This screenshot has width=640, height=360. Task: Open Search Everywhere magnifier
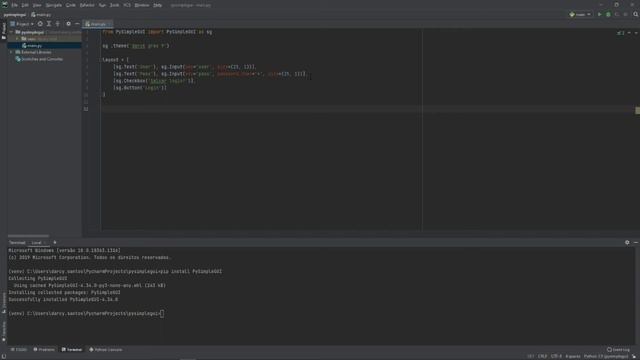[x=636, y=14]
